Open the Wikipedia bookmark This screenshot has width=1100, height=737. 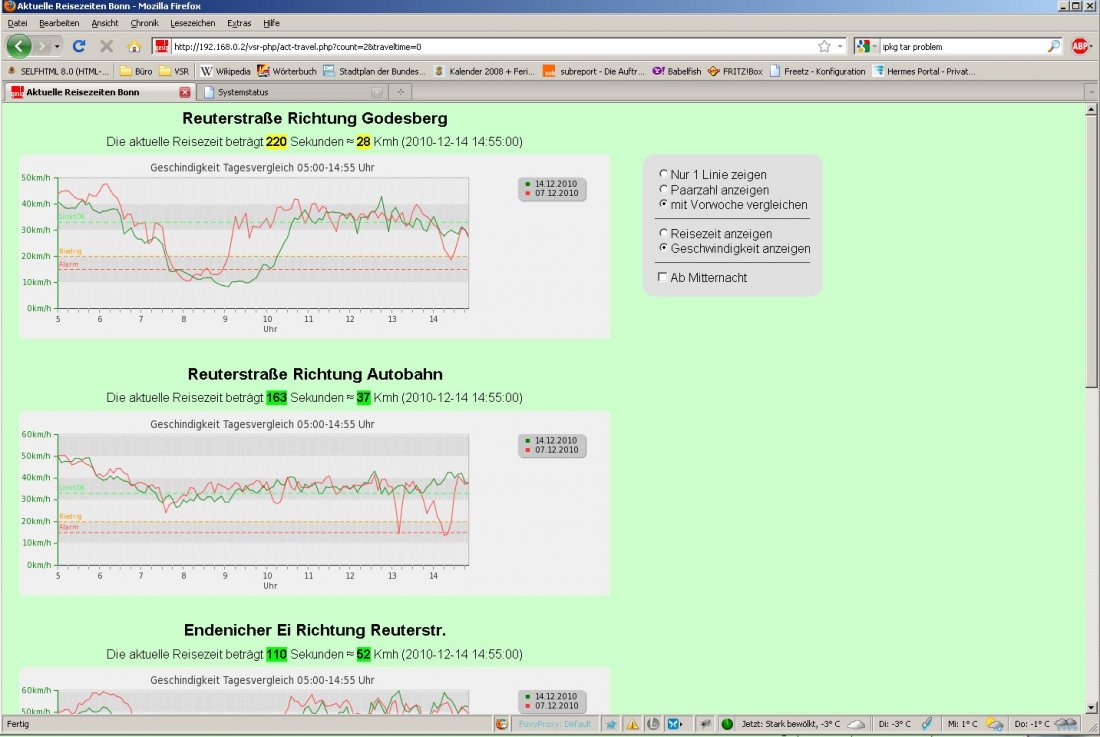coord(226,71)
